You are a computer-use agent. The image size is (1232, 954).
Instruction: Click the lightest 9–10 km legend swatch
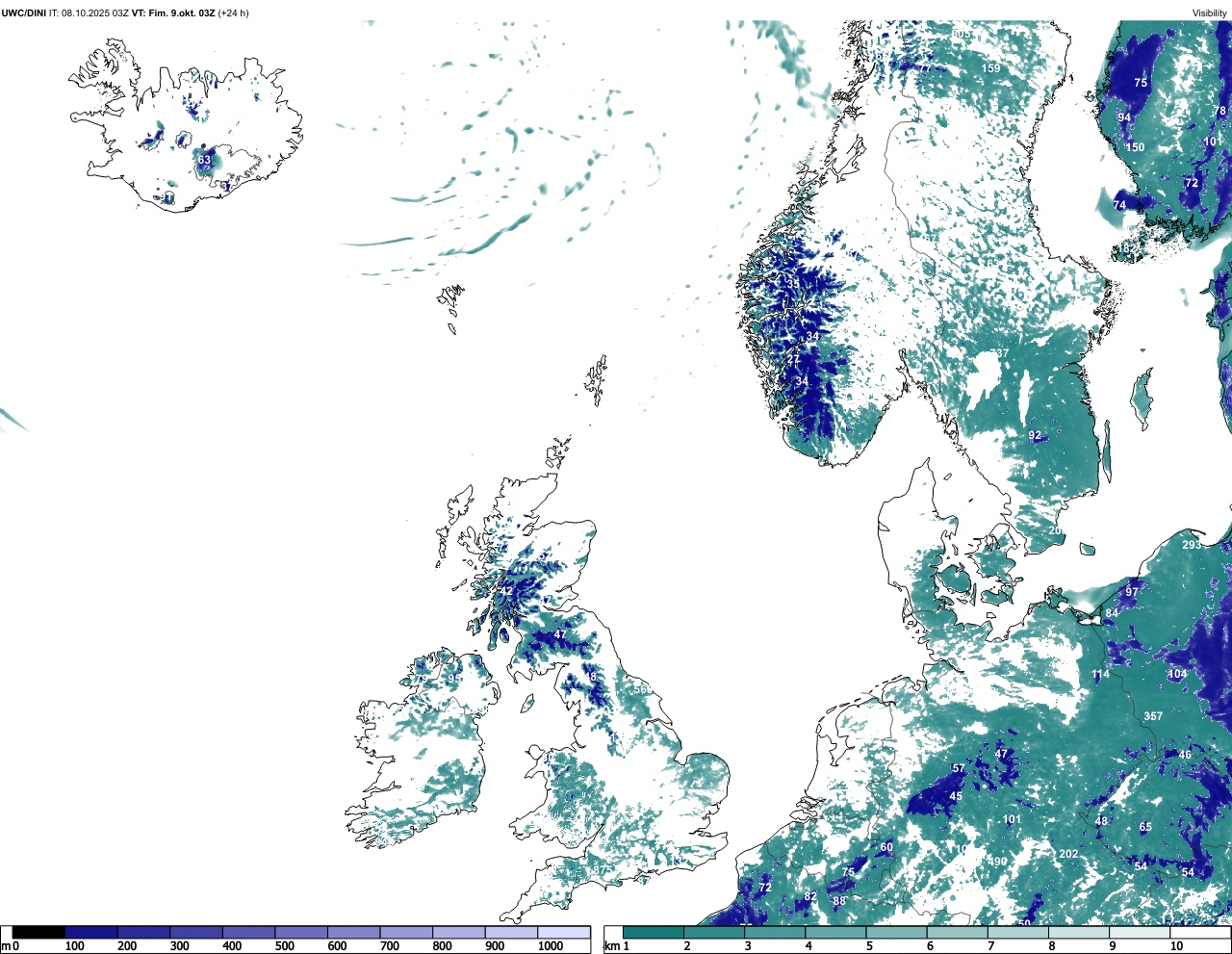tap(1141, 932)
